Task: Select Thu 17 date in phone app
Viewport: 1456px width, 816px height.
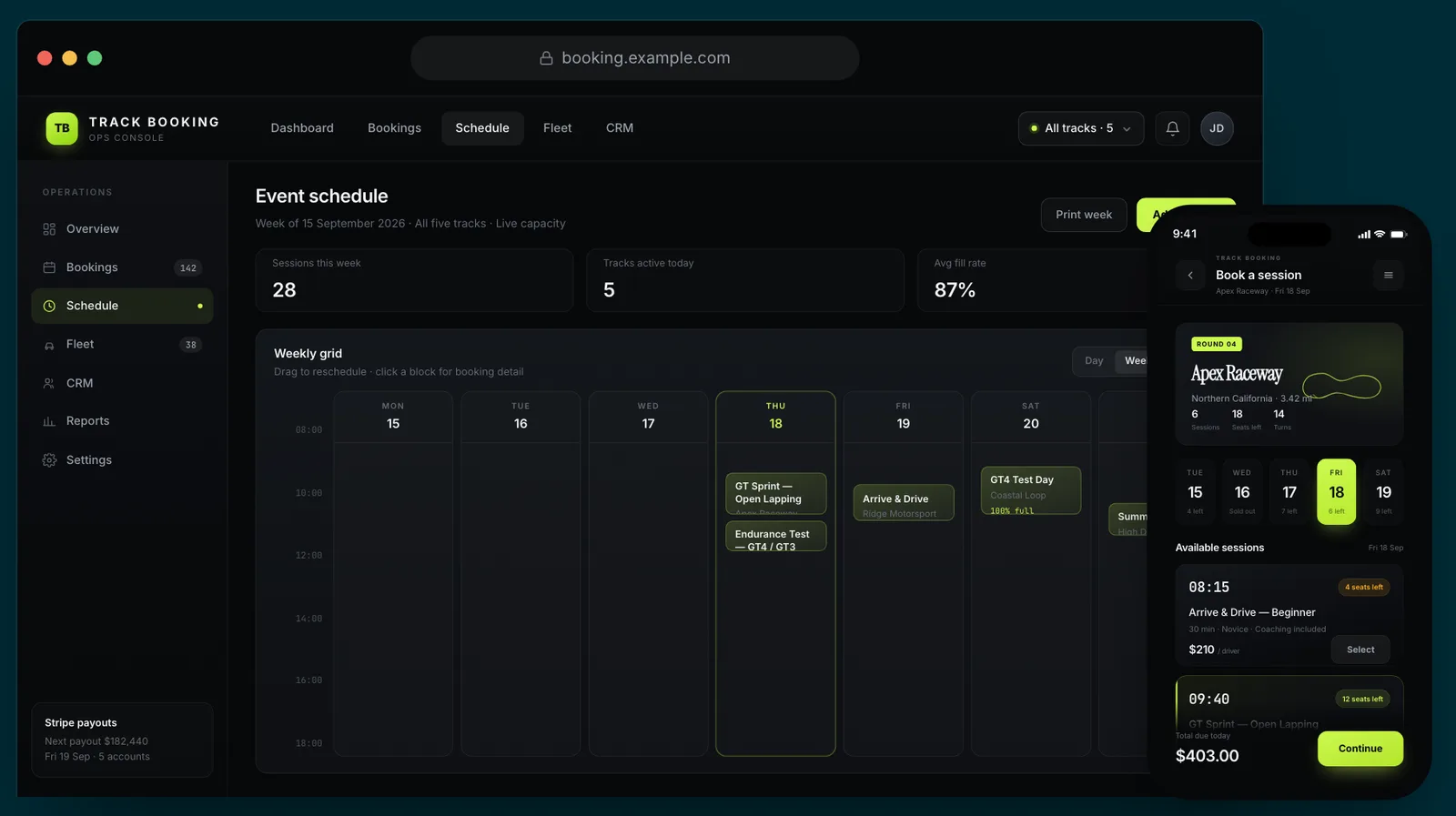Action: pos(1289,492)
